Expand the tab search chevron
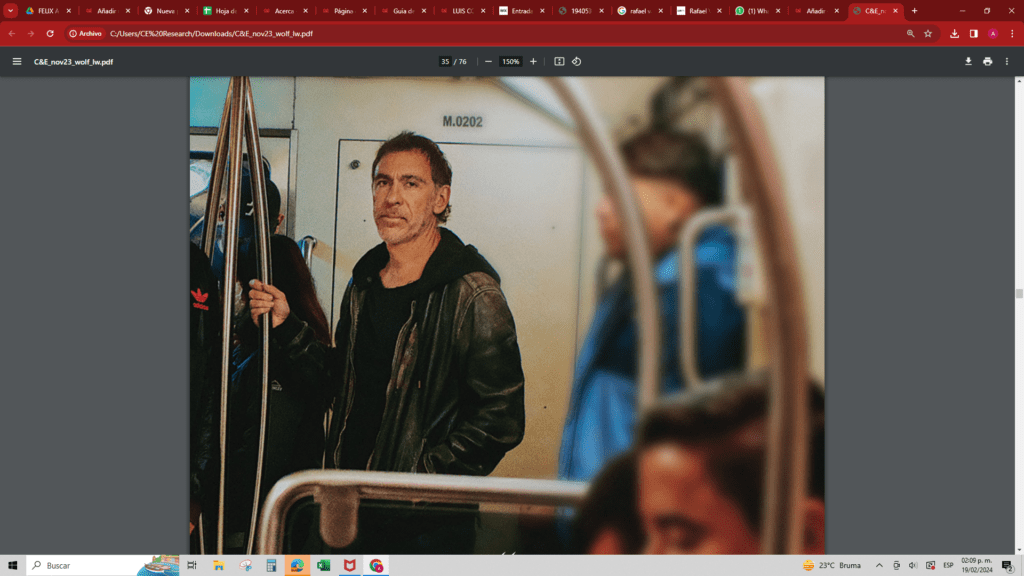 [10, 10]
